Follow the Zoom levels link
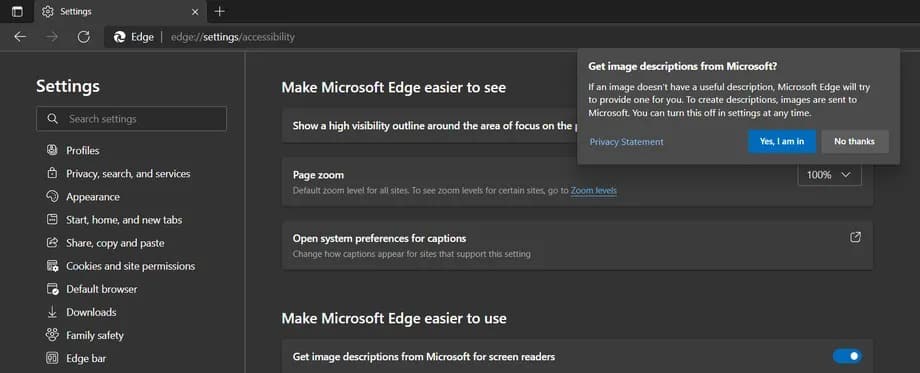The width and height of the screenshot is (920, 373). point(593,191)
